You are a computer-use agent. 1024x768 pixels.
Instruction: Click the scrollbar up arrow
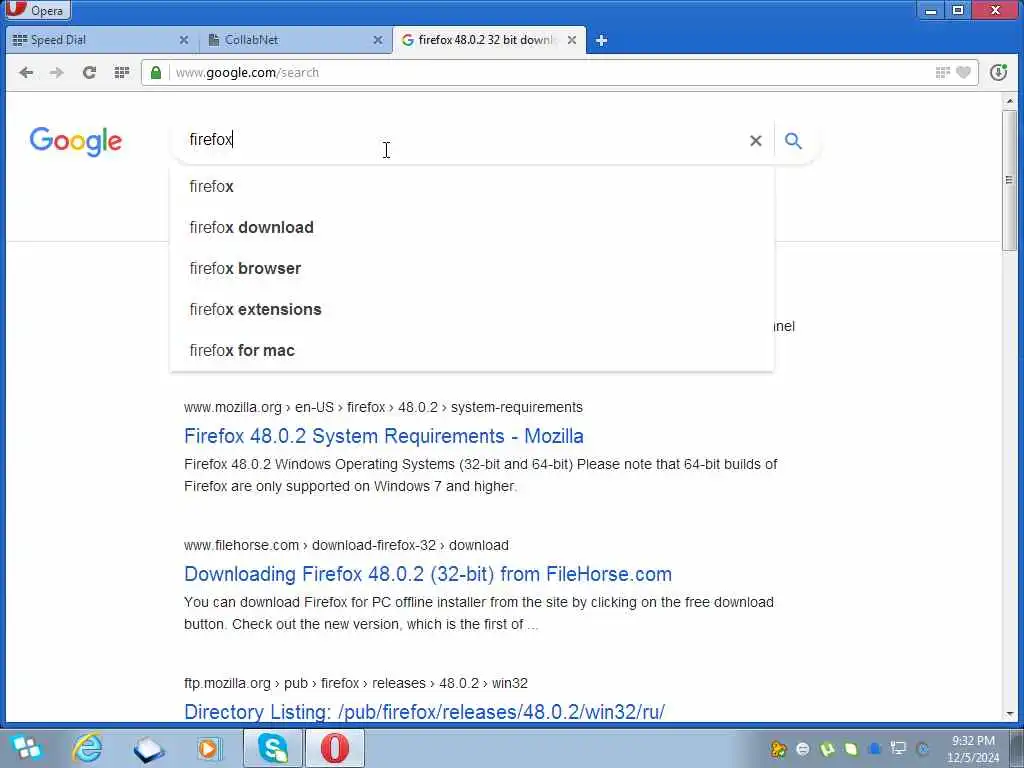(x=1010, y=101)
